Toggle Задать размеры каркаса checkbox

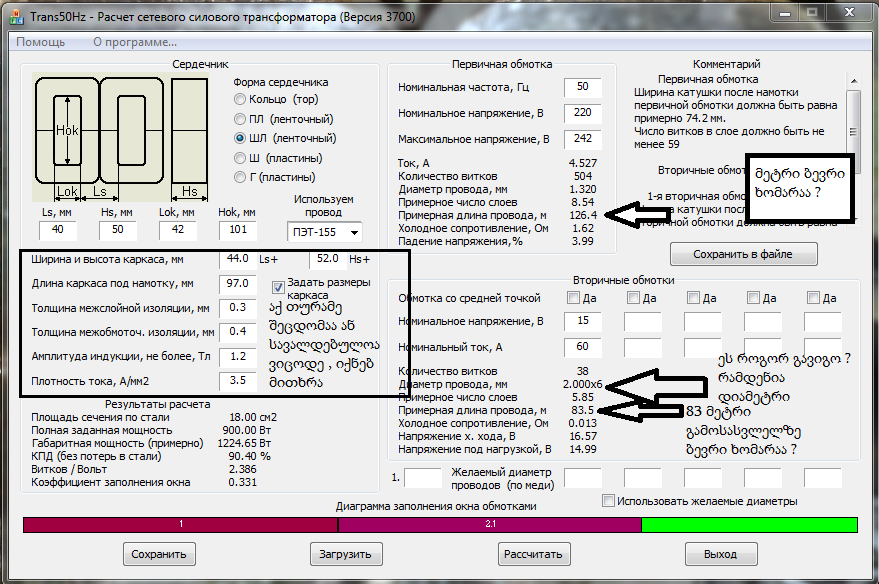point(278,288)
